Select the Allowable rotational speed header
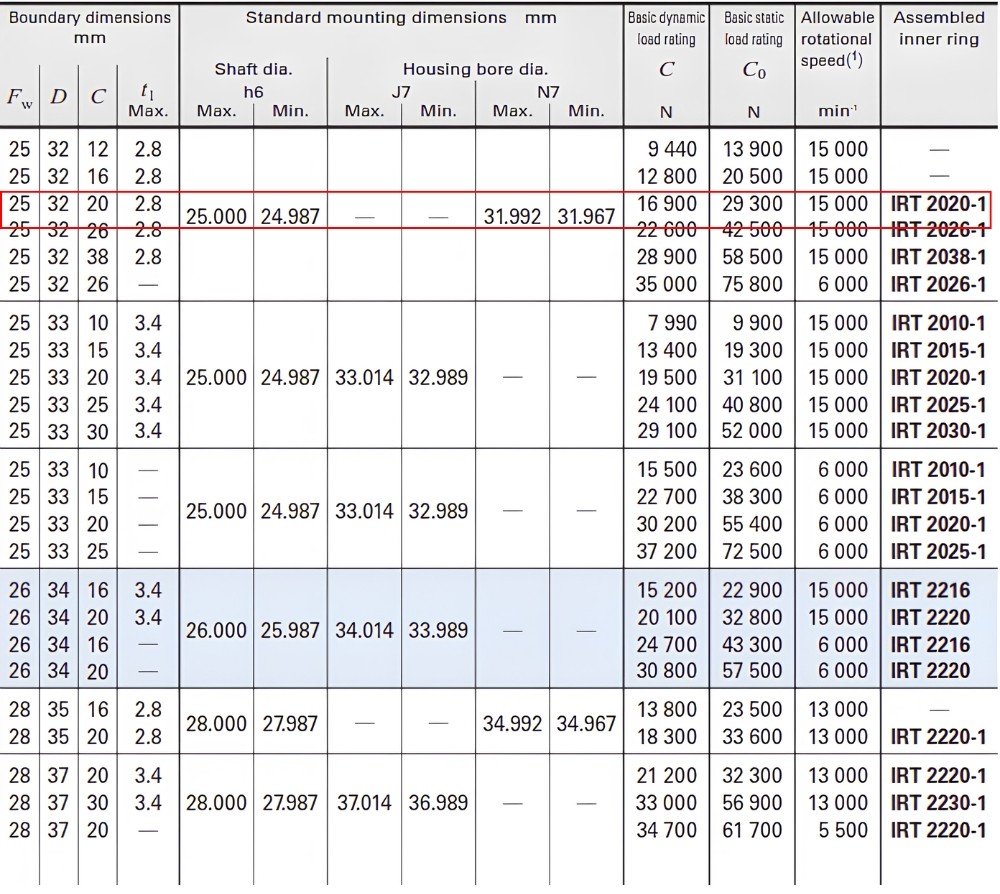This screenshot has width=1000, height=894. (x=837, y=39)
